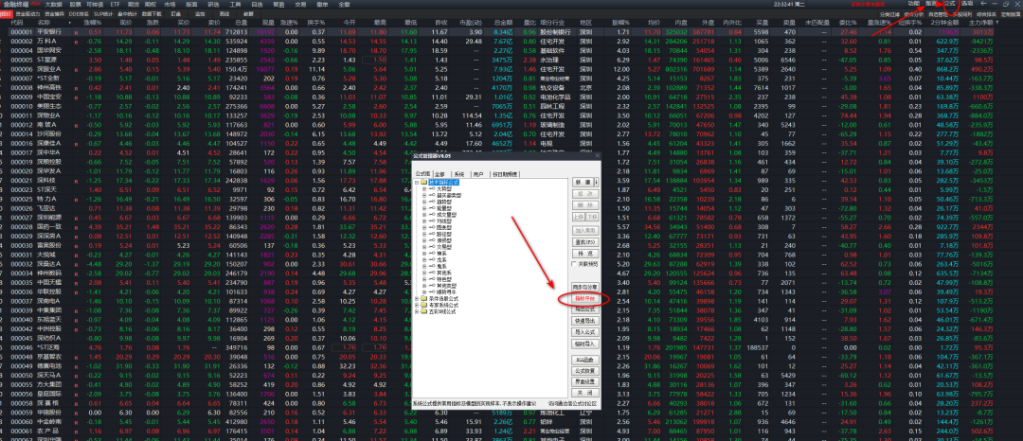Image resolution: width=1023 pixels, height=441 pixels.
Task: Click the formula icon beside 均线型
Action: tap(431, 220)
